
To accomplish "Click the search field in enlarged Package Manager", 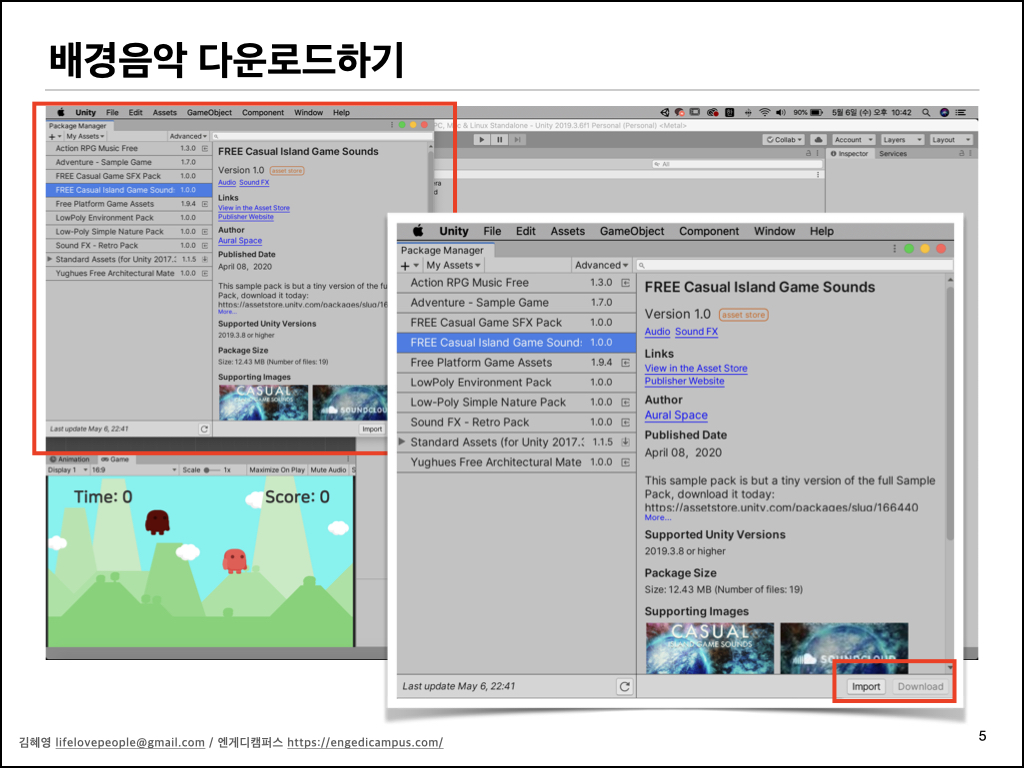I will (794, 265).
